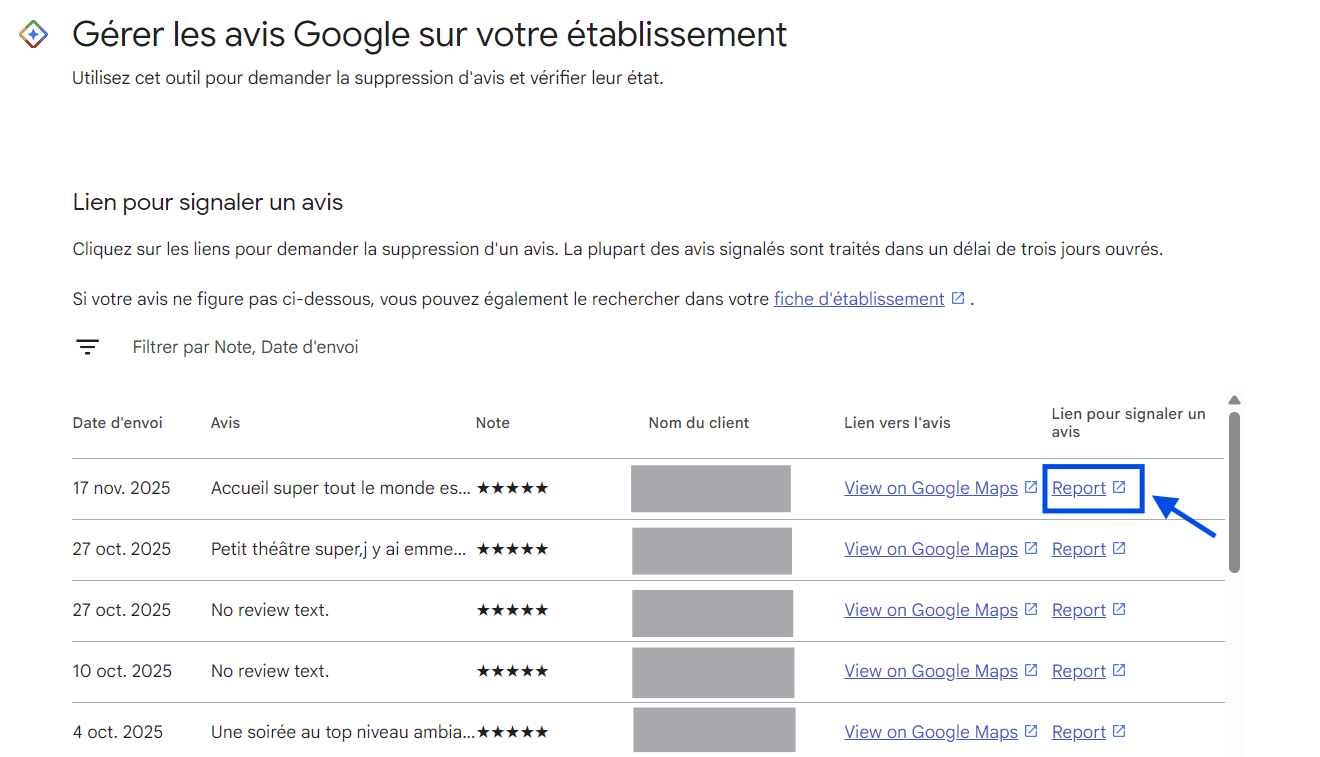Screen dimensions: 1320x757
Task: Click the Google business tool diamond logo
Action: point(33,32)
